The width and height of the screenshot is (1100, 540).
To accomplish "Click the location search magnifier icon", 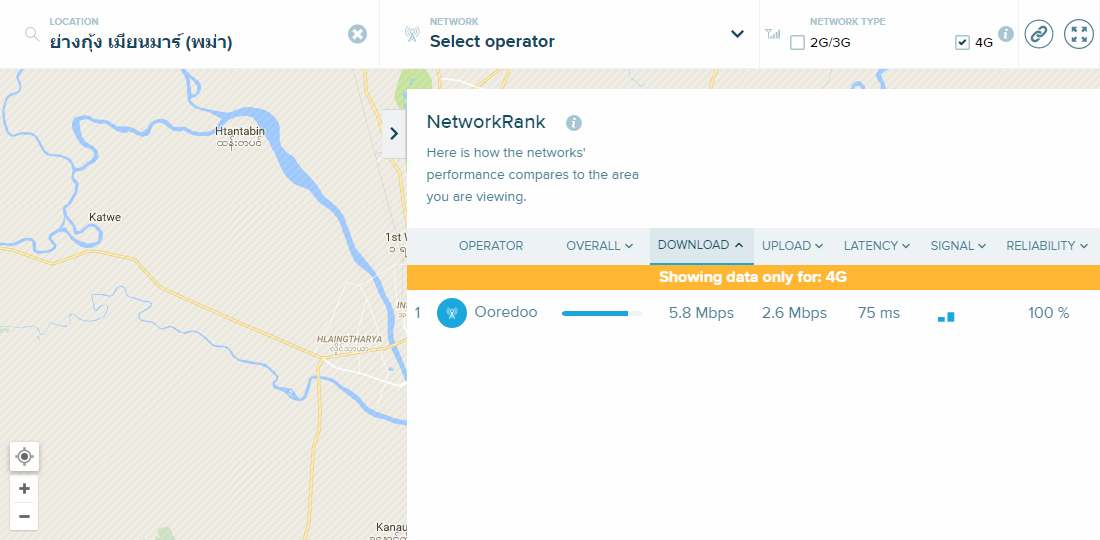I will click(32, 34).
